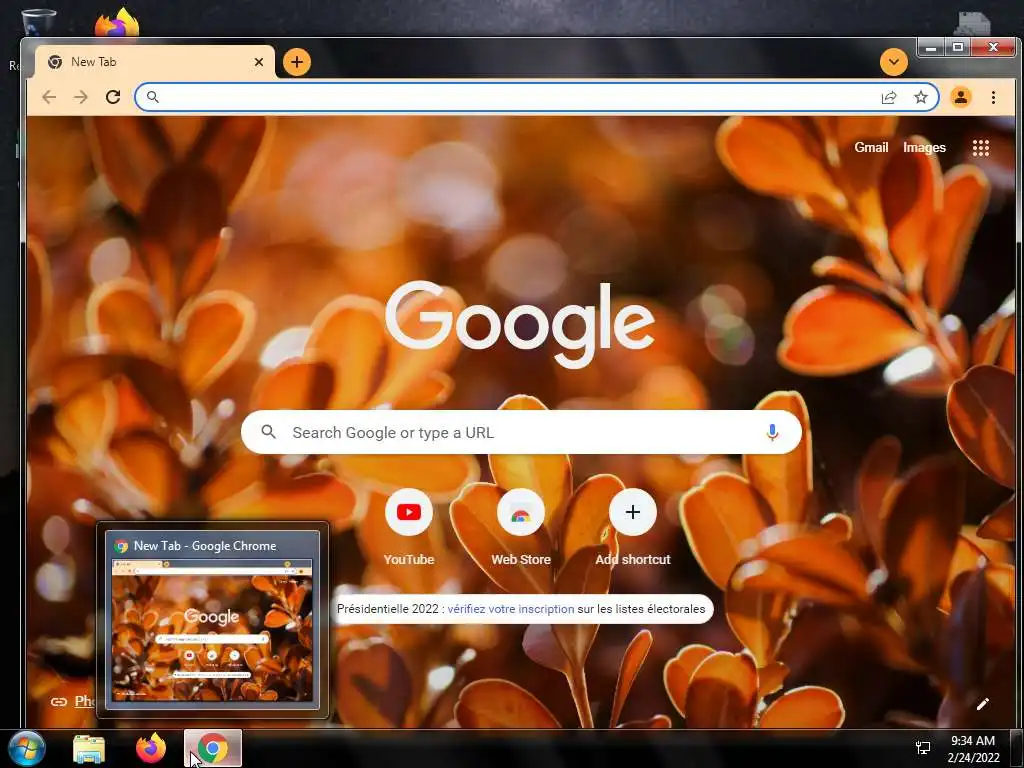1024x768 pixels.
Task: Minimize the Chrome window
Action: click(x=932, y=48)
